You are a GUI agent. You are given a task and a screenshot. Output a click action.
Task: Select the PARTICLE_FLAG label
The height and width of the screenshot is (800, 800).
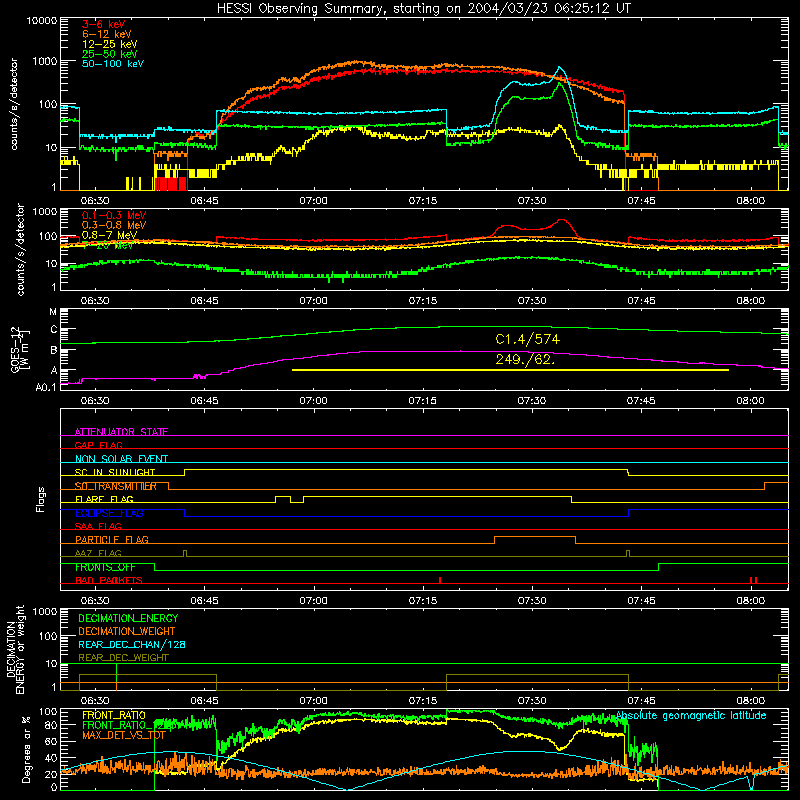tap(112, 540)
